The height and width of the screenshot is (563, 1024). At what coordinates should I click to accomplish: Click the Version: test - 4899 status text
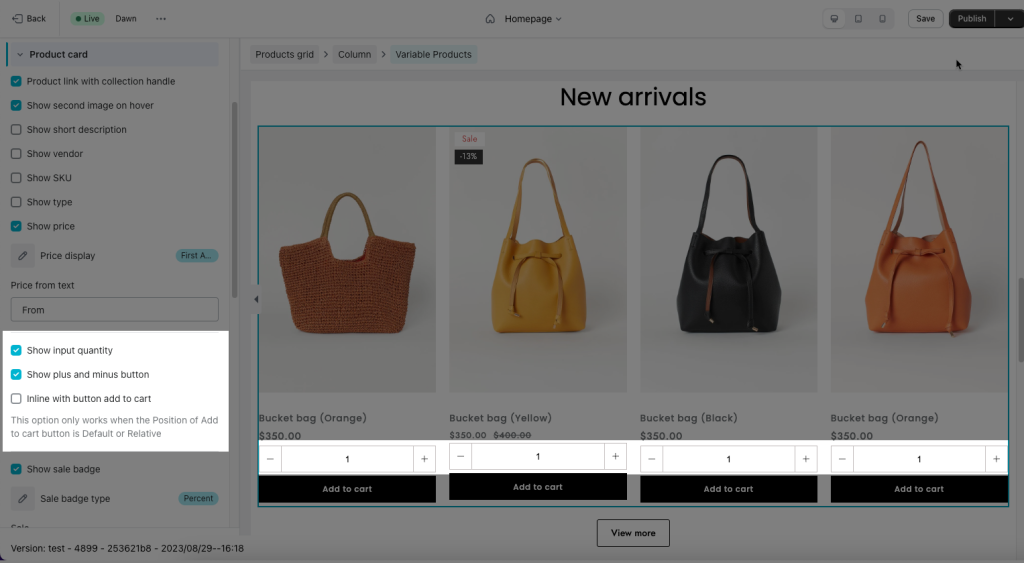(x=127, y=548)
